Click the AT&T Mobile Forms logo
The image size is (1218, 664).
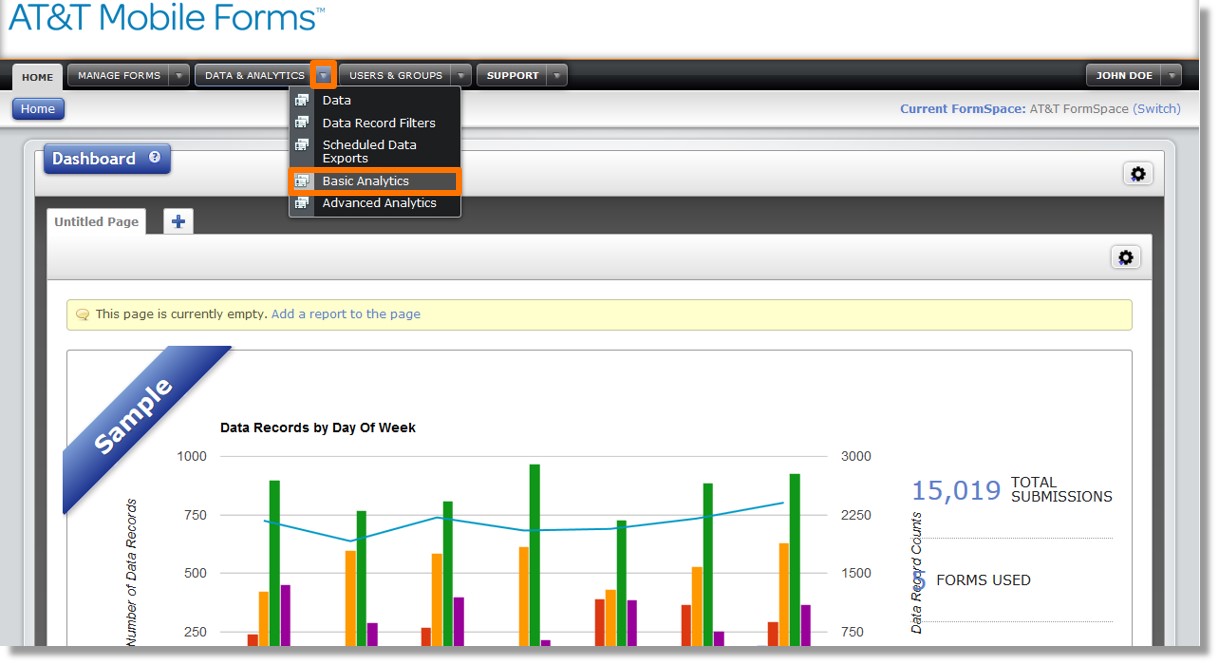(x=167, y=17)
